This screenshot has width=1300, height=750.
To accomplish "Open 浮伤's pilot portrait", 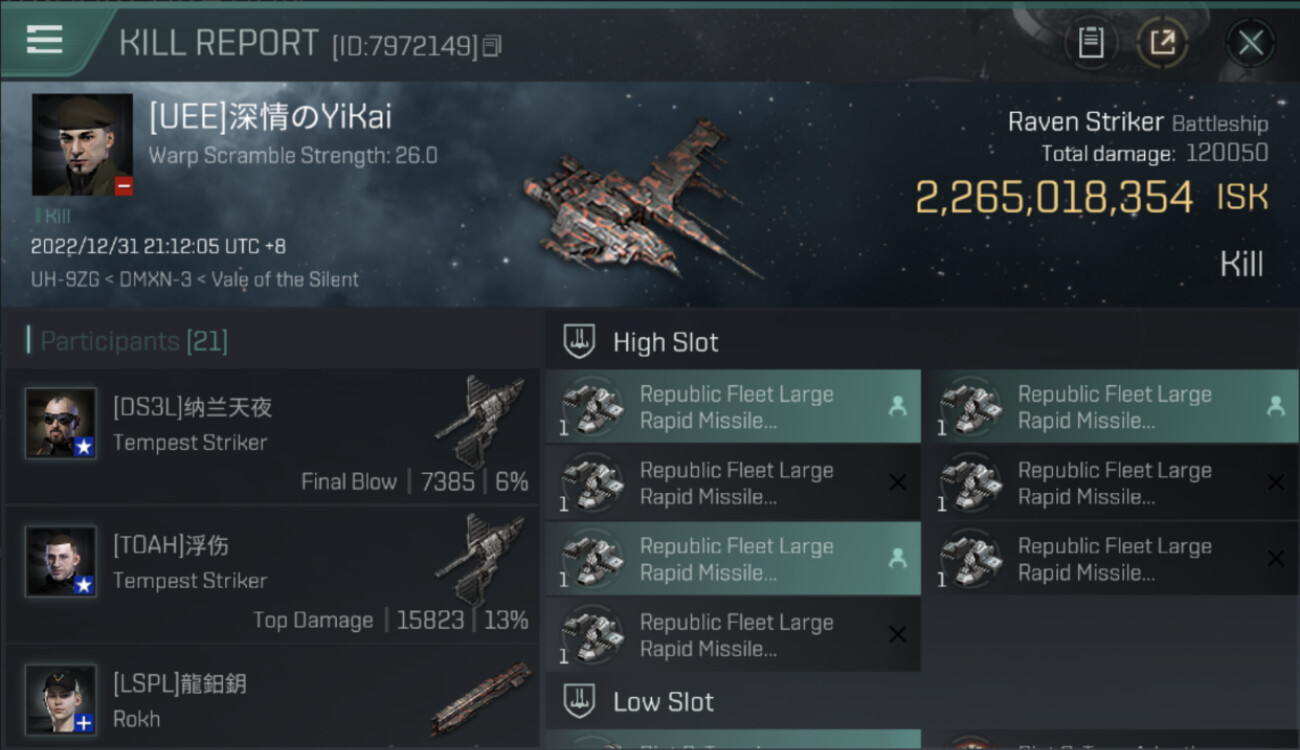I will [x=62, y=561].
